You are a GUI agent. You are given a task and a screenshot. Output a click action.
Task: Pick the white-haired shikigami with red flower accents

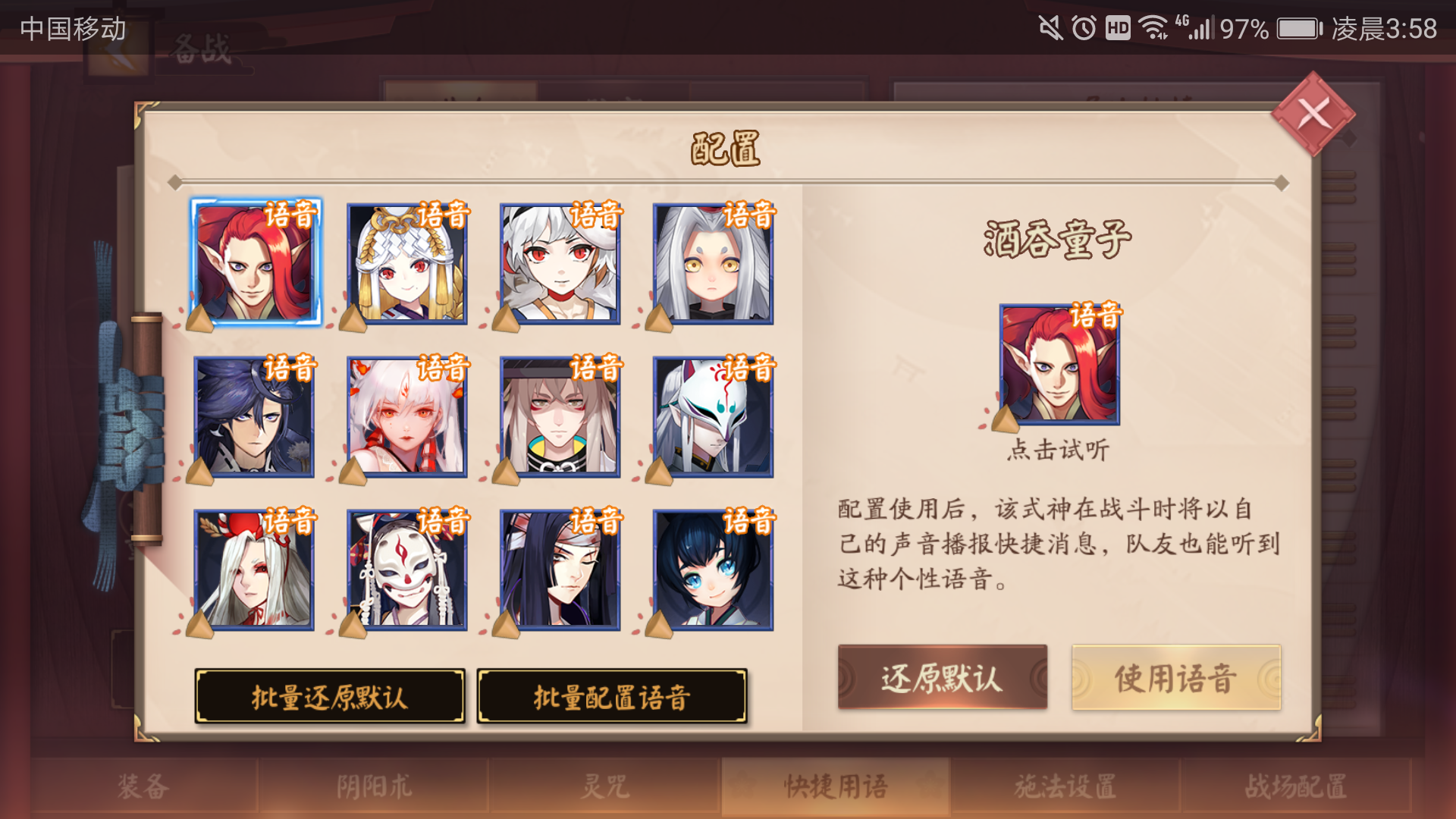pyautogui.click(x=407, y=416)
